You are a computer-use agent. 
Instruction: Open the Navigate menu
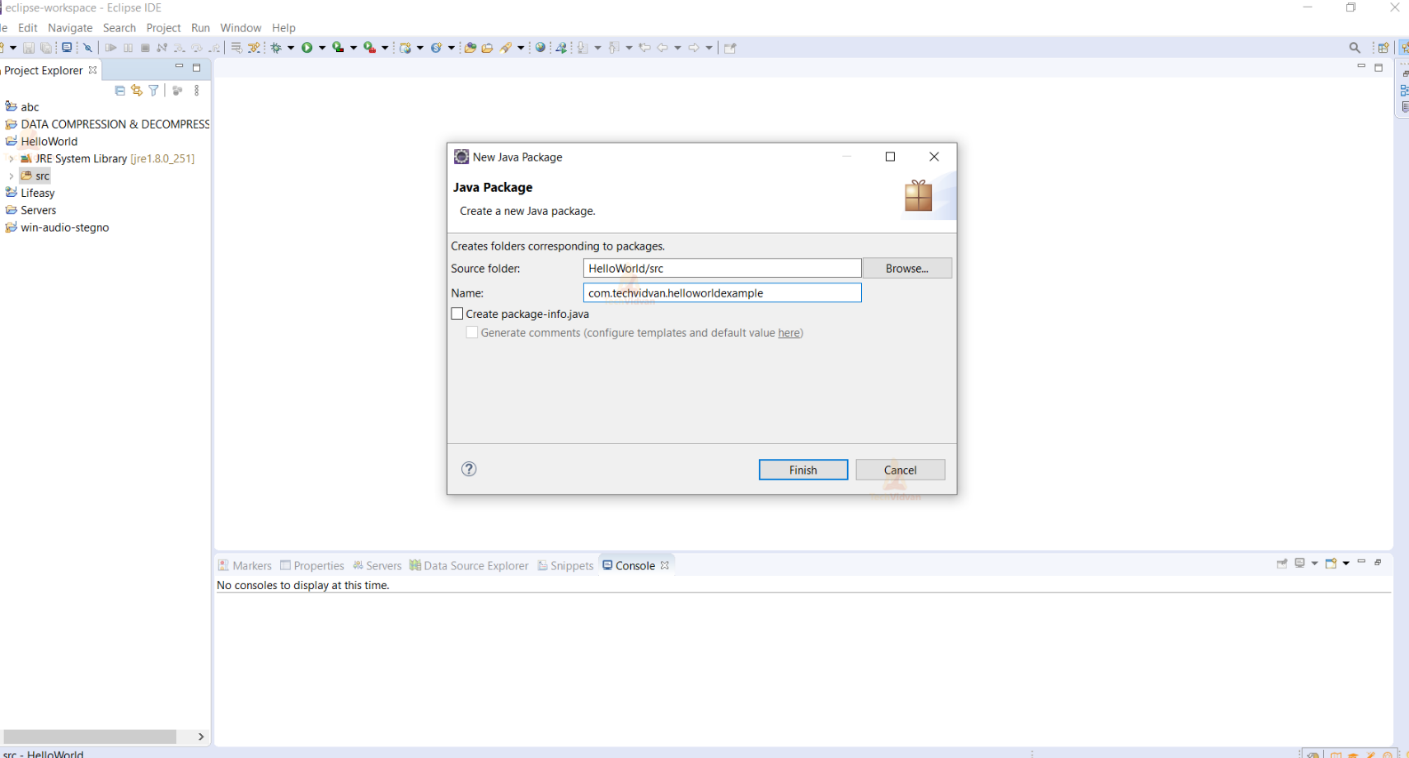70,28
